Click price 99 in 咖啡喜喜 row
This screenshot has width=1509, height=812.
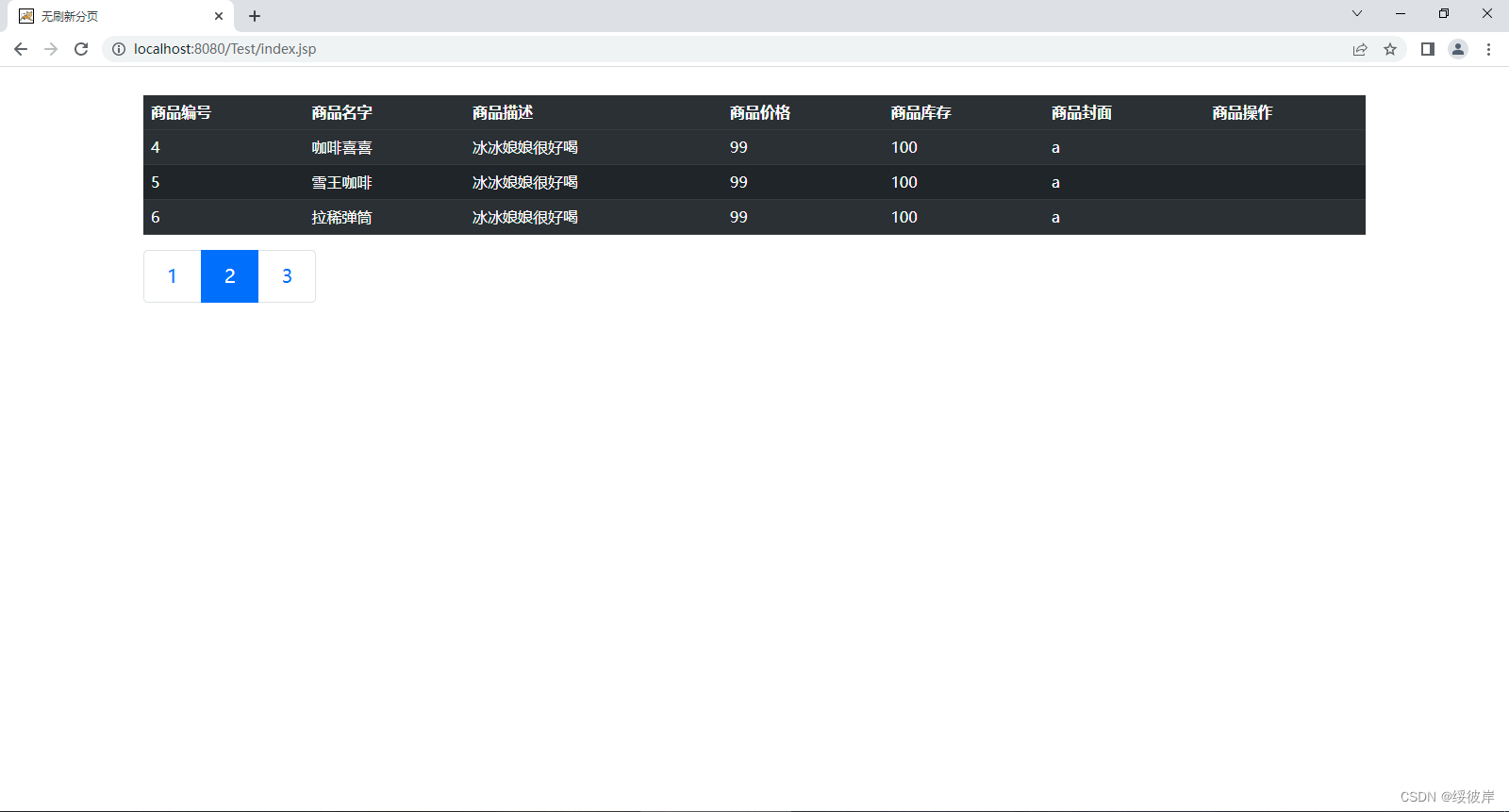pyautogui.click(x=738, y=148)
